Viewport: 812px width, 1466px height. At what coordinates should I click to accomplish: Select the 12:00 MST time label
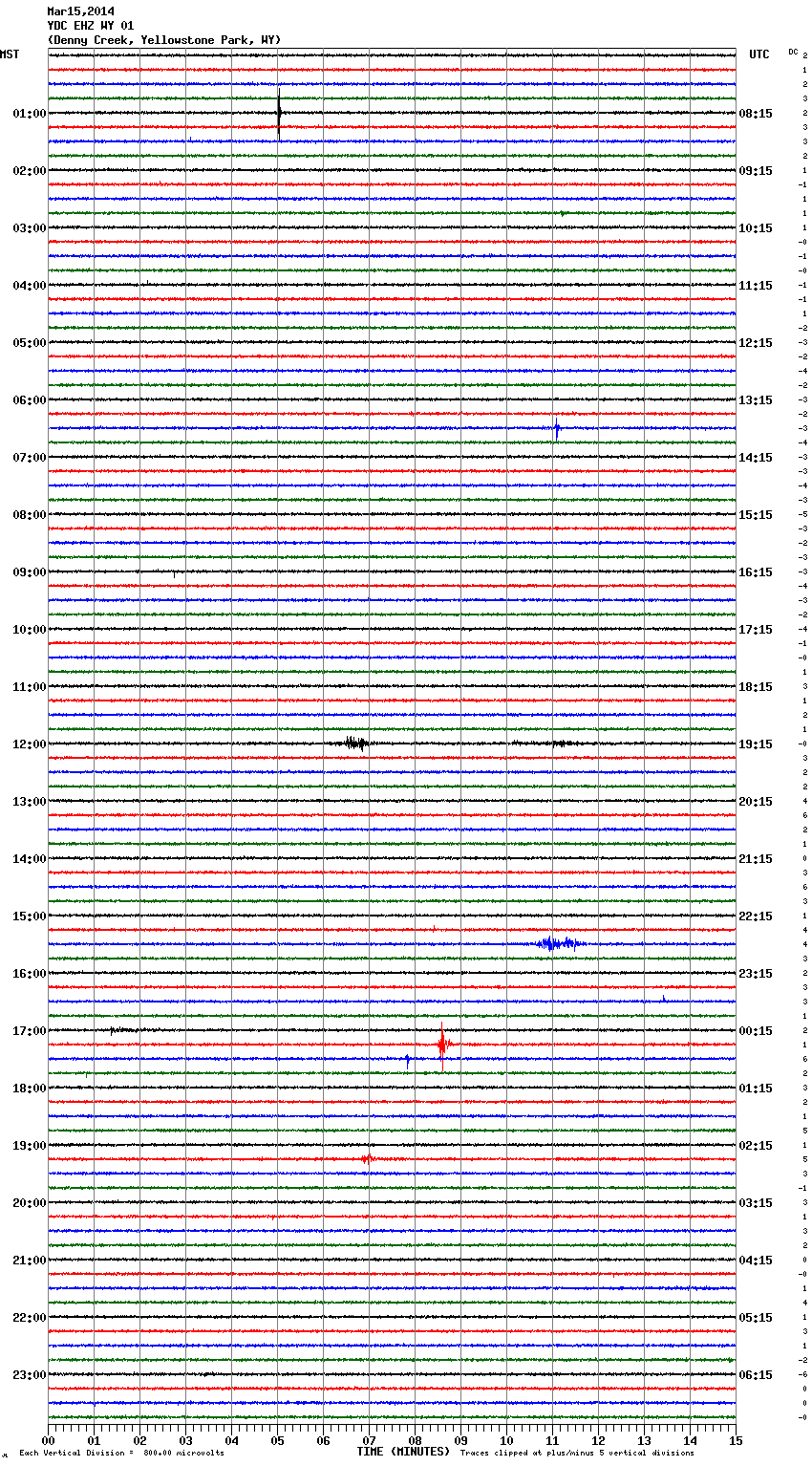point(30,744)
